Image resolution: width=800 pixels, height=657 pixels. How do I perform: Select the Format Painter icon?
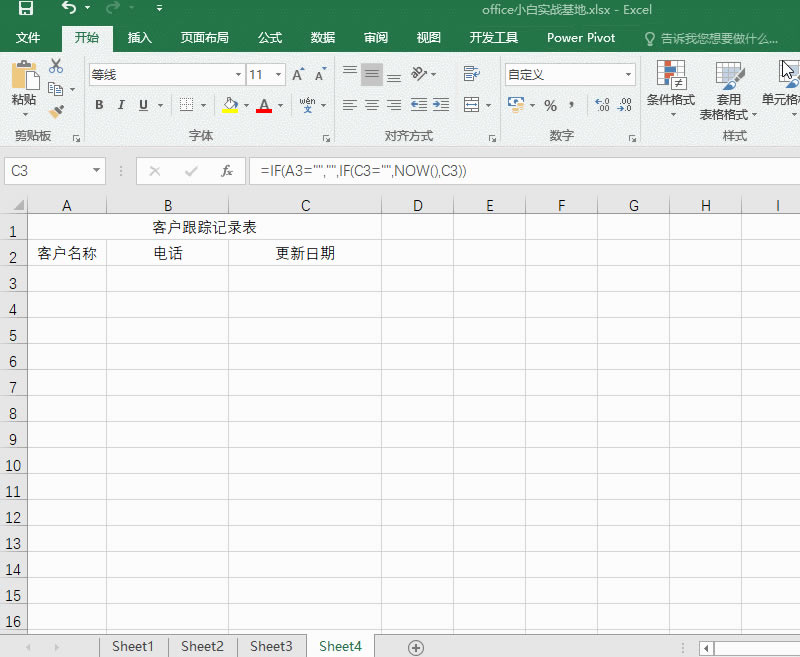point(57,111)
